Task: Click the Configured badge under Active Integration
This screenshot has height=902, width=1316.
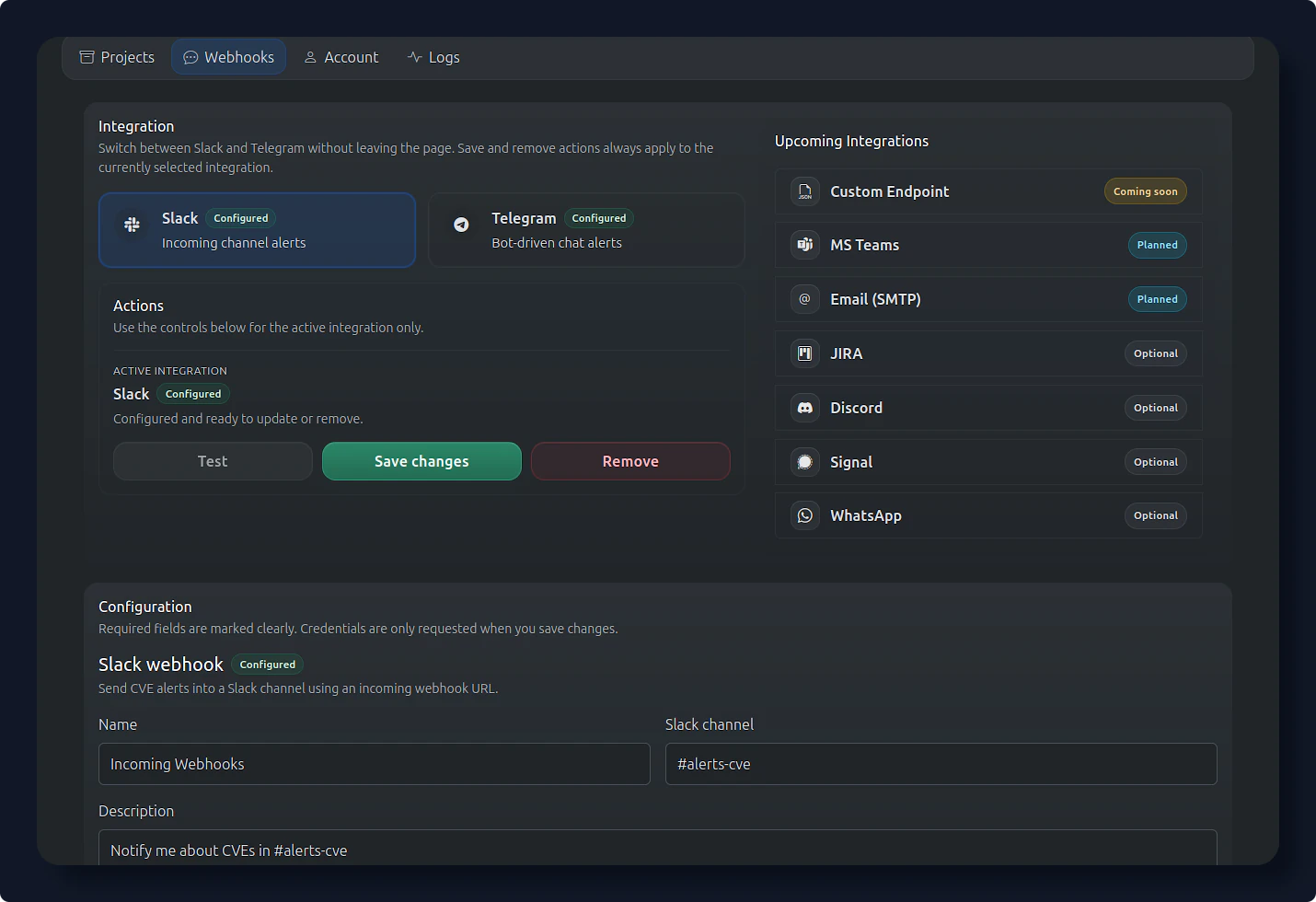Action: [x=193, y=394]
